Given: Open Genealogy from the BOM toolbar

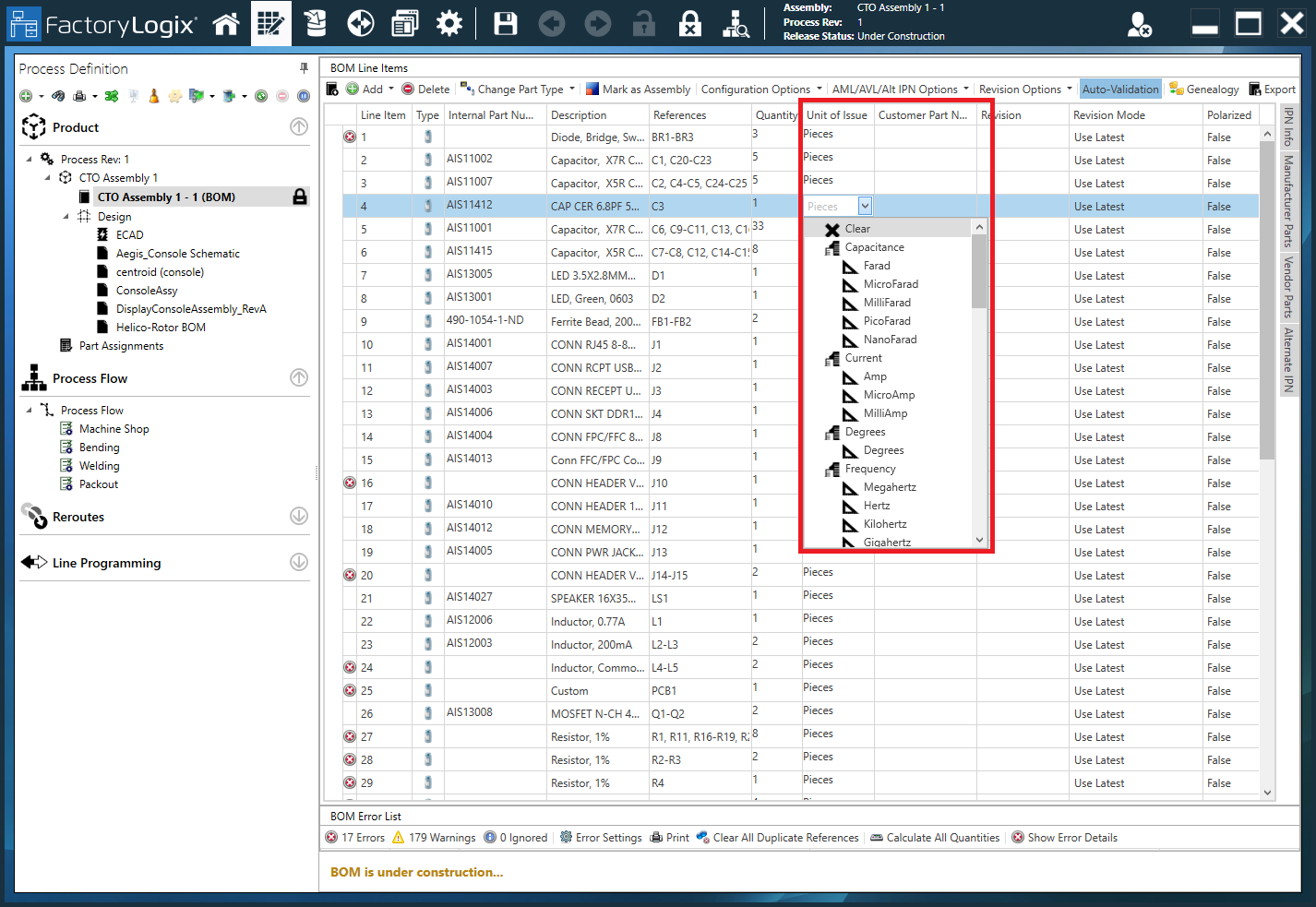Looking at the screenshot, I should click(x=1203, y=89).
